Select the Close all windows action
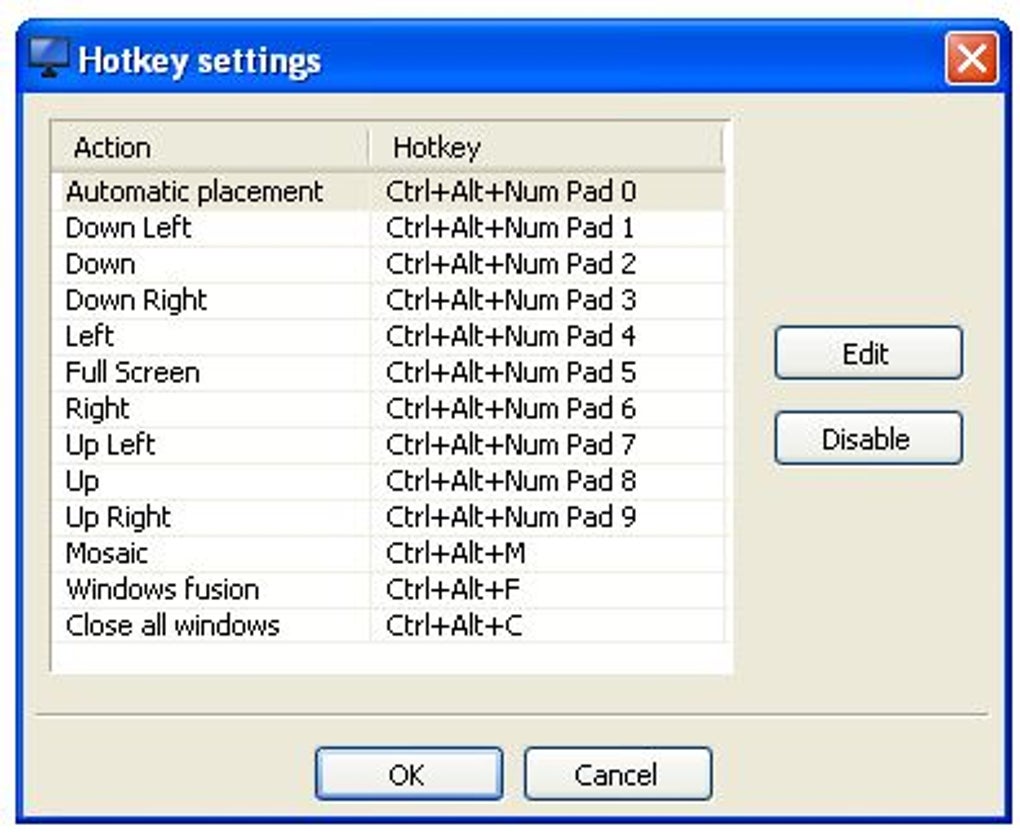The height and width of the screenshot is (837, 1020). pyautogui.click(x=172, y=626)
